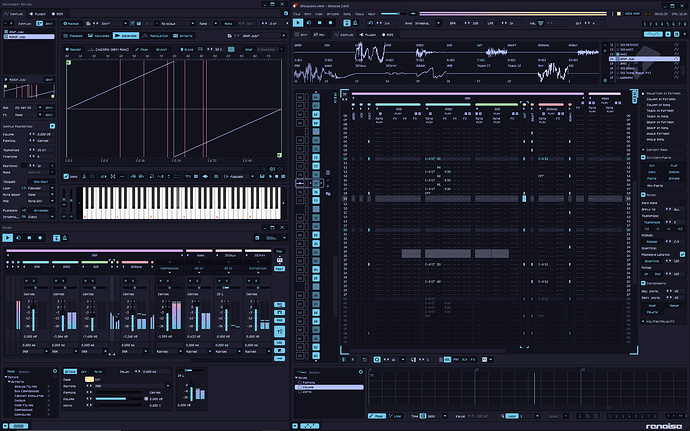Select the Selection in Pattern radio option

pyautogui.click(x=643, y=93)
